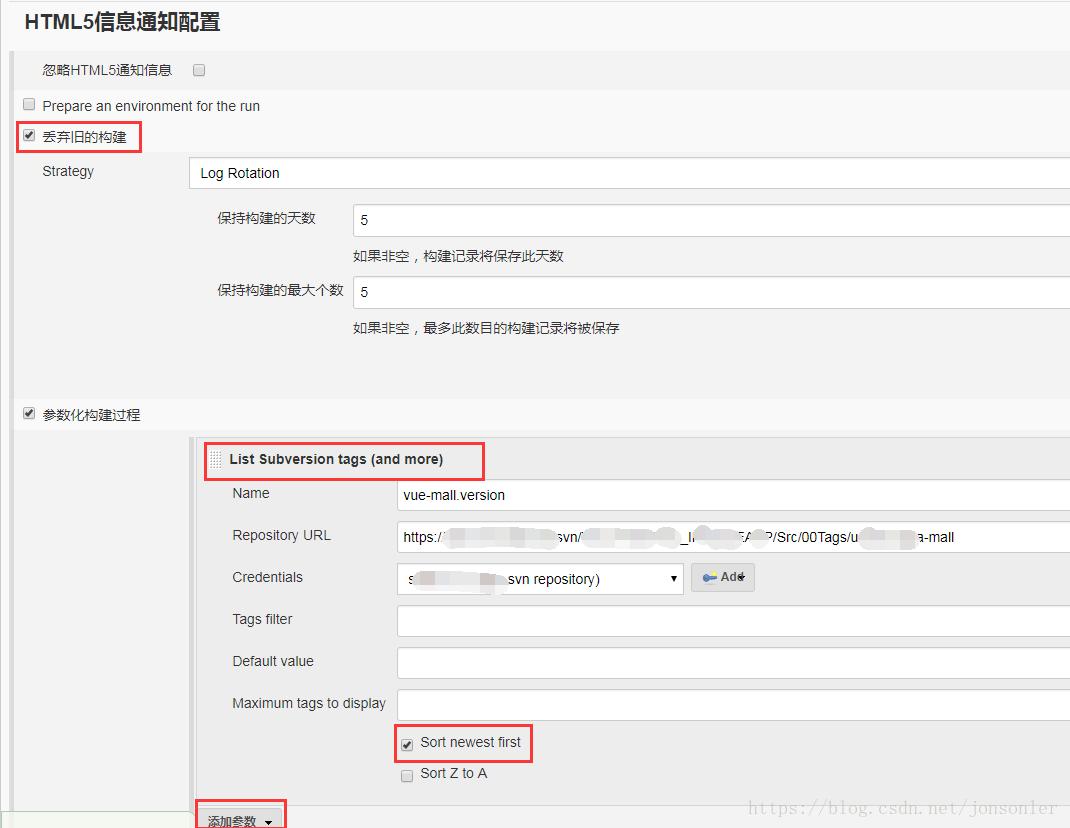Click the List Subversion tags section header

336,460
